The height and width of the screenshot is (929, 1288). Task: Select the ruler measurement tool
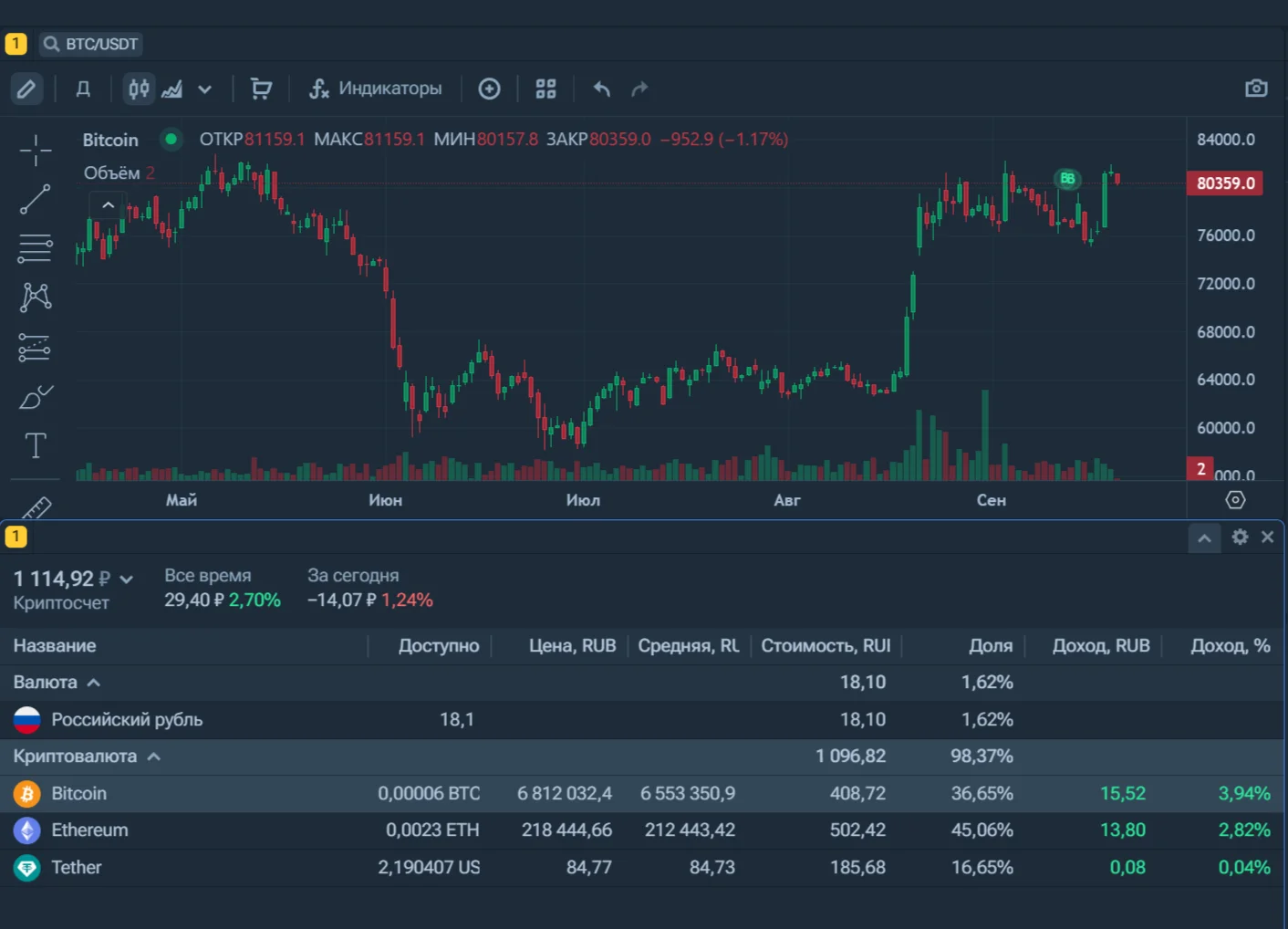[x=36, y=507]
